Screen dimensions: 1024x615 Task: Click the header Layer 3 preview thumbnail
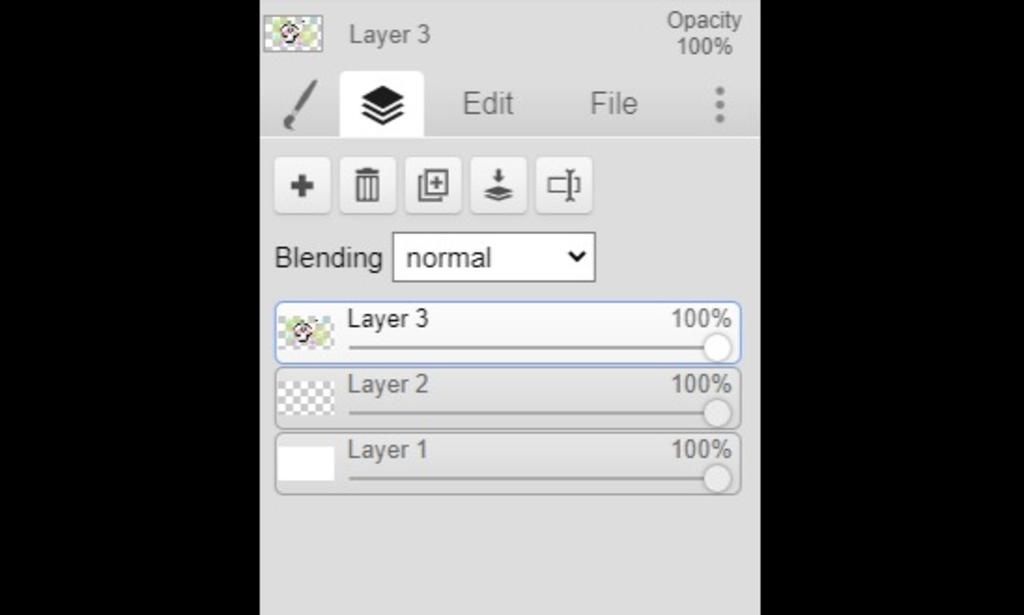pyautogui.click(x=293, y=34)
